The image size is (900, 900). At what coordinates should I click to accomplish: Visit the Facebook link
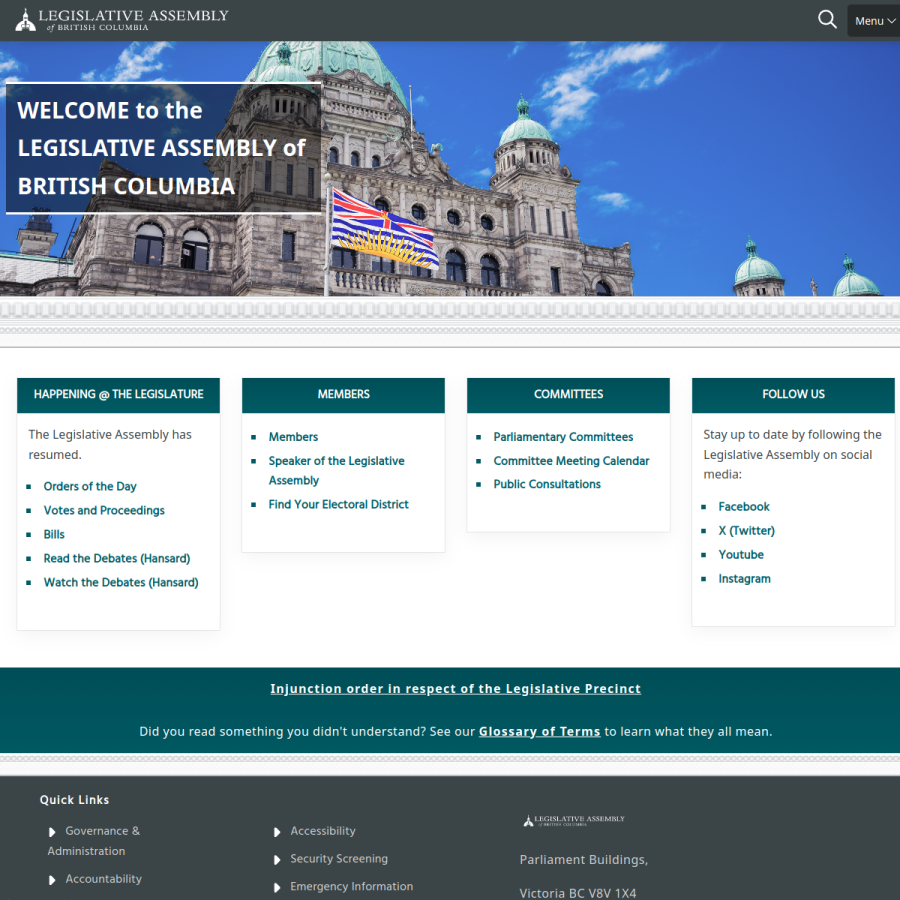pos(744,507)
